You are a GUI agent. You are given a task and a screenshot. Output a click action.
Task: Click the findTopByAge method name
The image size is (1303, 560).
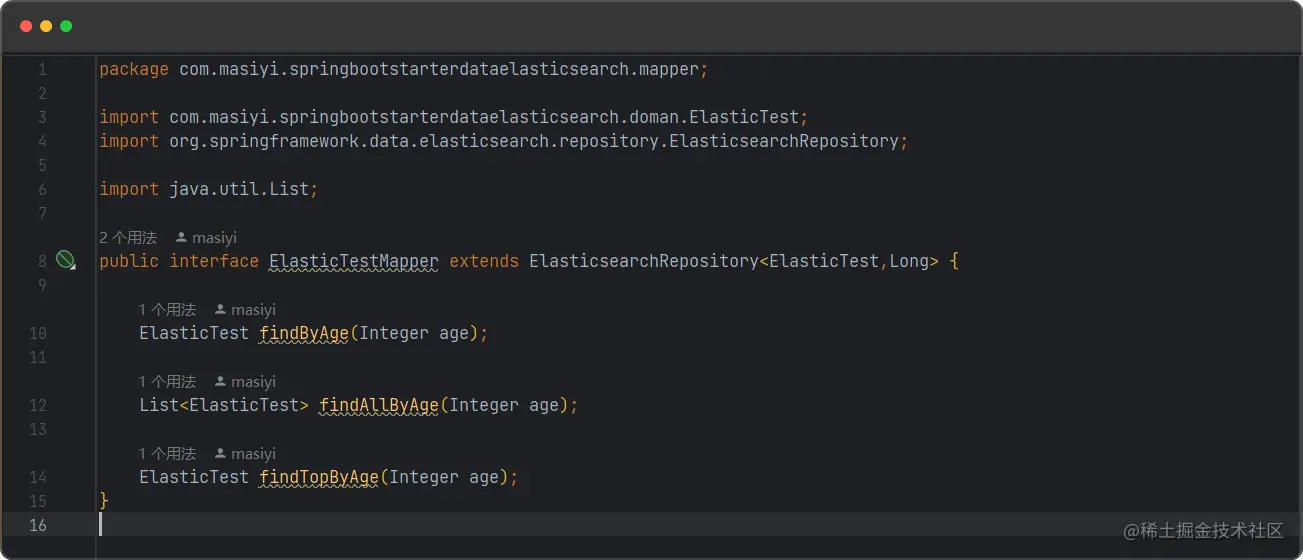(319, 477)
